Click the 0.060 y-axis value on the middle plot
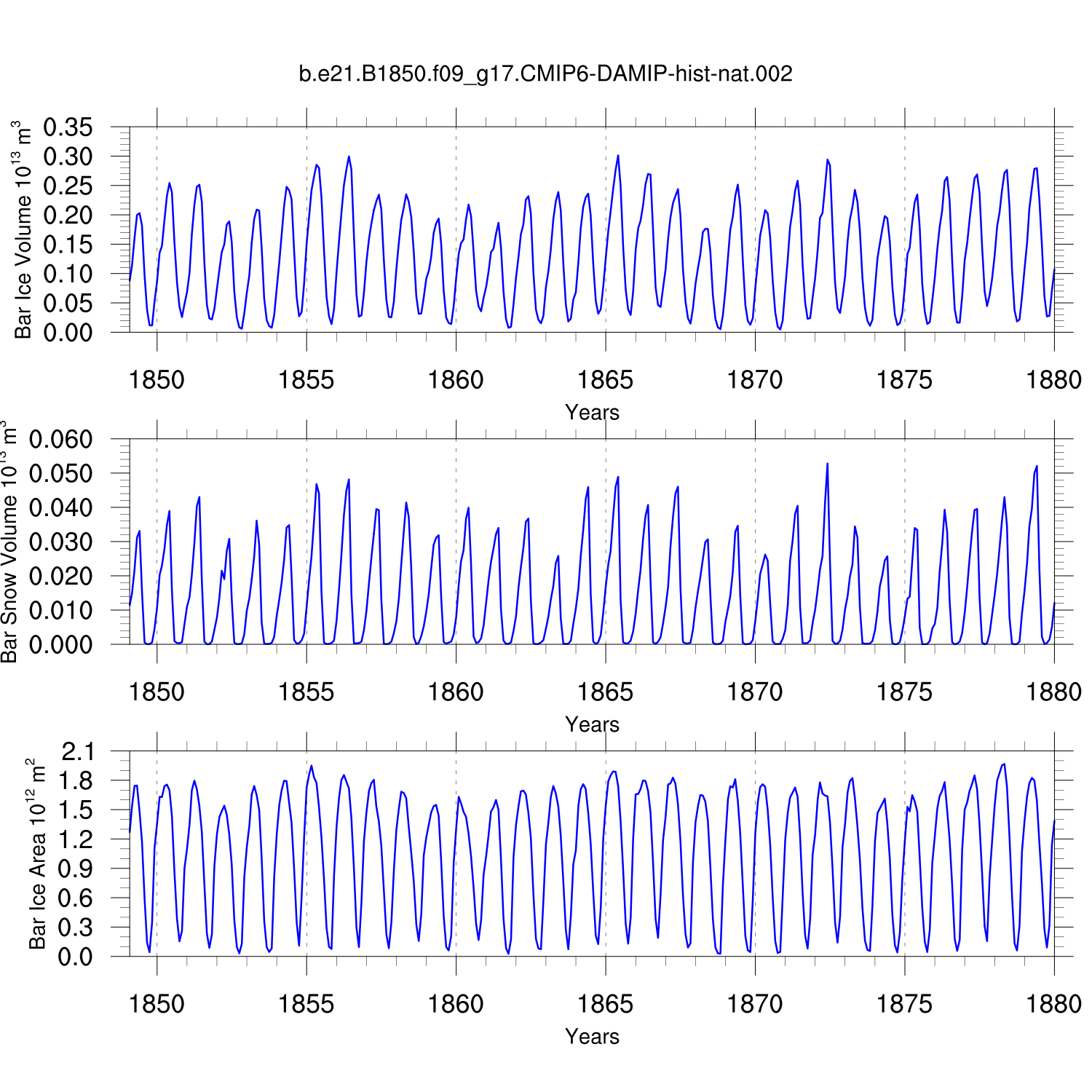This screenshot has width=1092, height=1092. click(61, 439)
